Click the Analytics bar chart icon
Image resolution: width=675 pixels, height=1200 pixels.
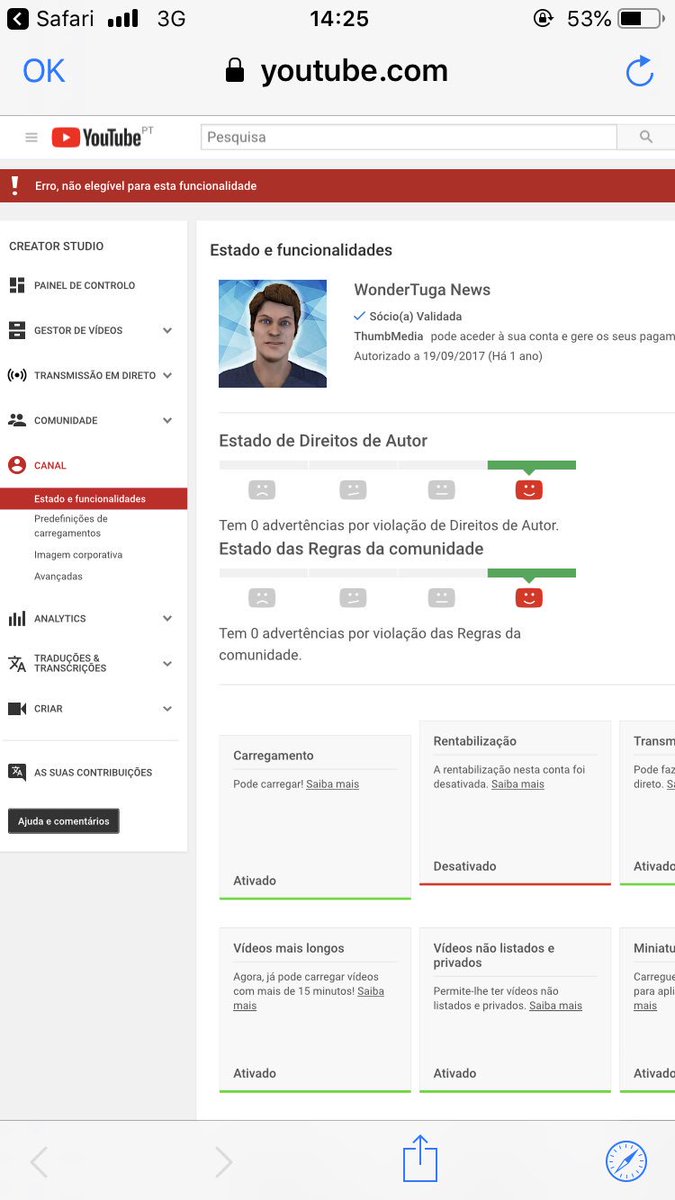pos(17,618)
